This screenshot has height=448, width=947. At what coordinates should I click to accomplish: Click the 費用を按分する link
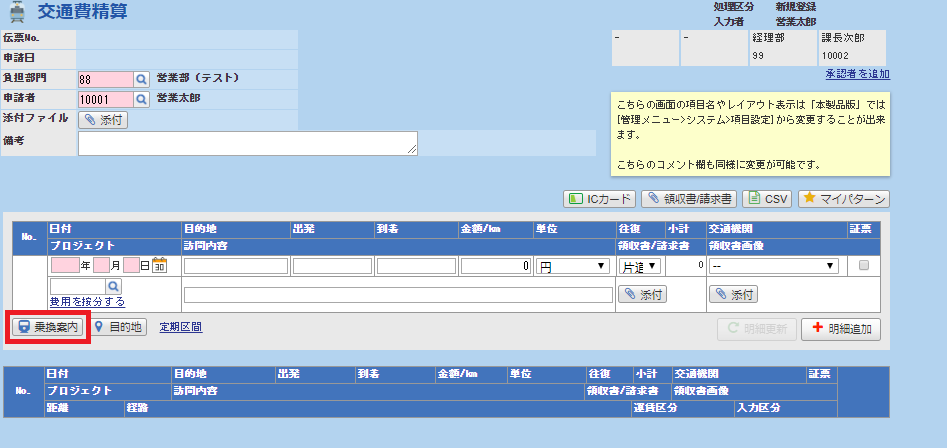pyautogui.click(x=88, y=301)
